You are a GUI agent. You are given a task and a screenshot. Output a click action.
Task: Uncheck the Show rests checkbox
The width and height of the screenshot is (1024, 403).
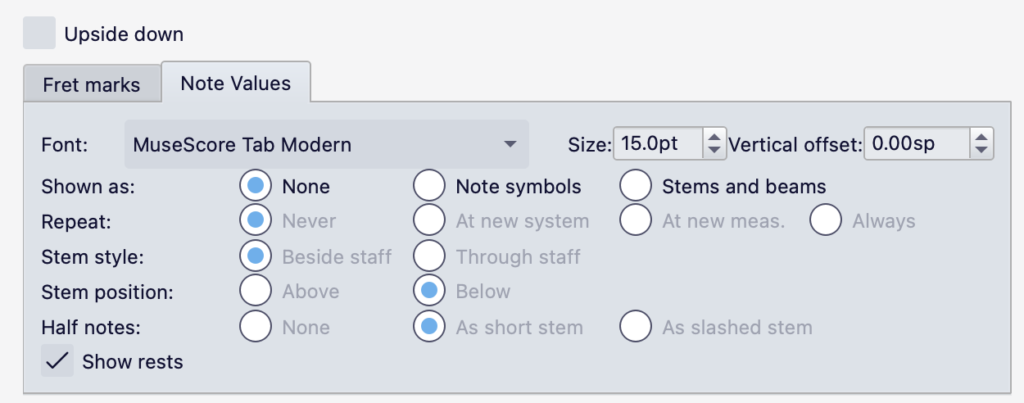pyautogui.click(x=57, y=361)
